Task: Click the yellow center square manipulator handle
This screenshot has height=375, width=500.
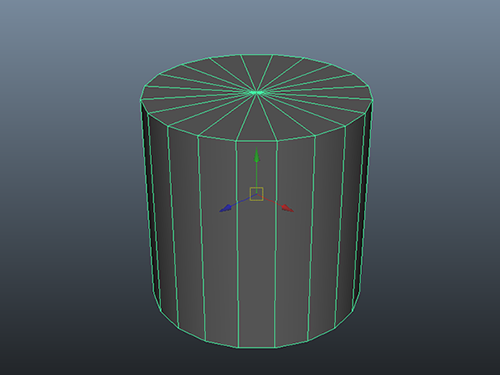Action: point(256,194)
